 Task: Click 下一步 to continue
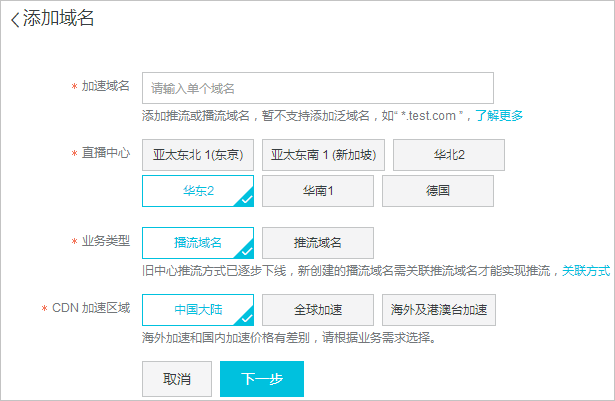click(x=261, y=379)
